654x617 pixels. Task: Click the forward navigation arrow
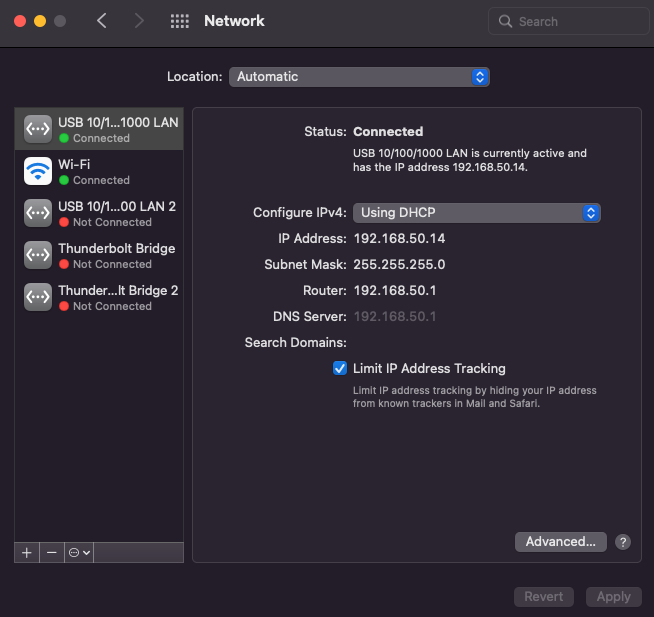point(139,21)
